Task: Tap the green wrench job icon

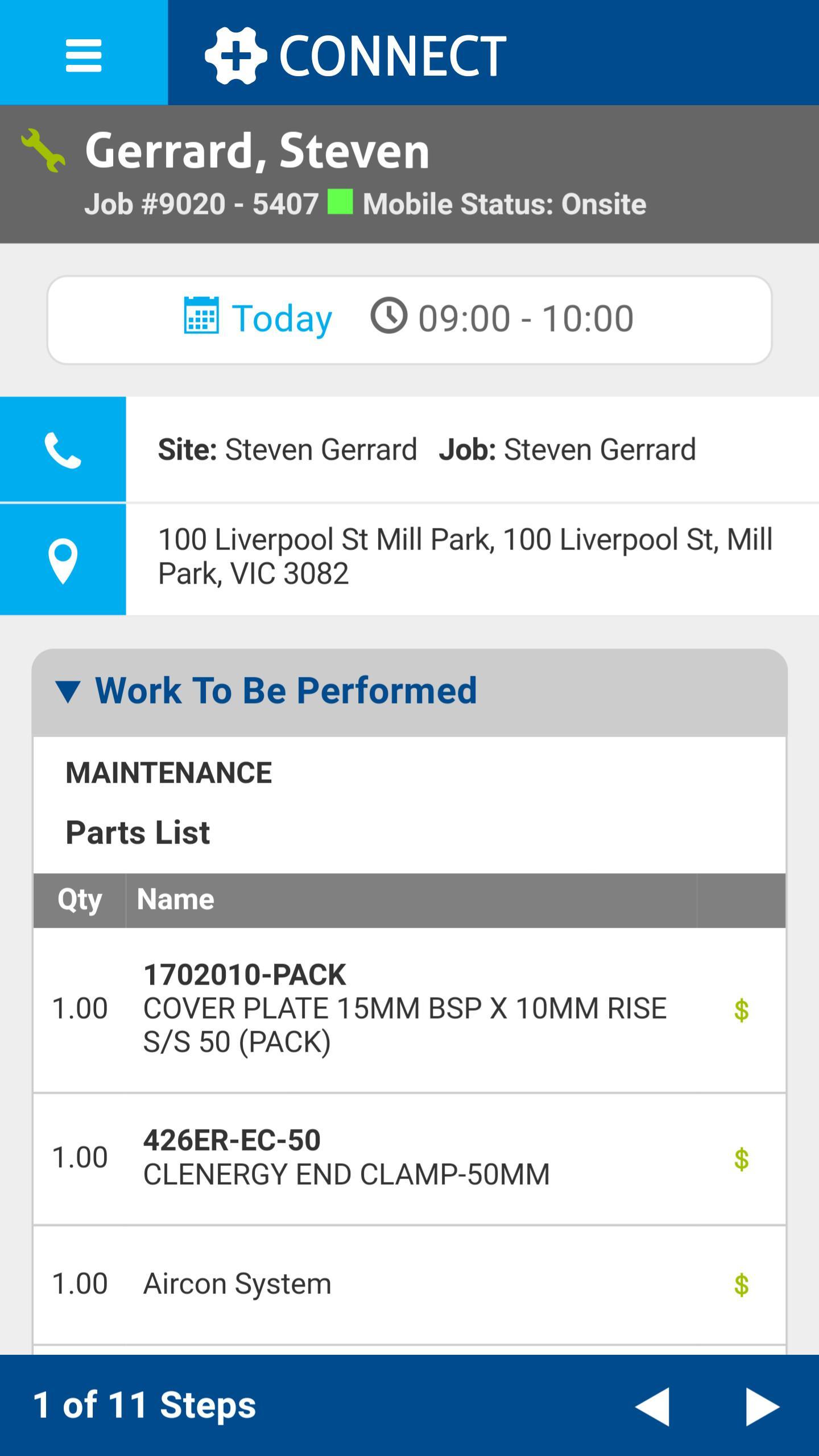Action: pyautogui.click(x=43, y=150)
